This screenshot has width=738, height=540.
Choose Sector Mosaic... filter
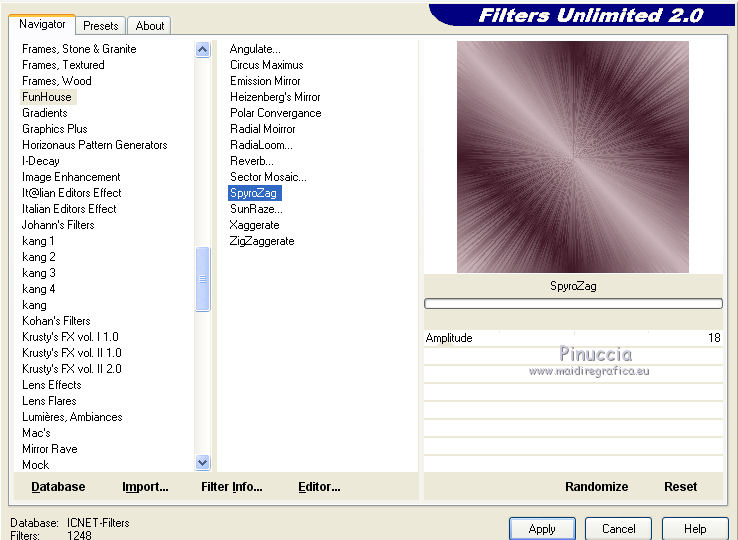[268, 177]
